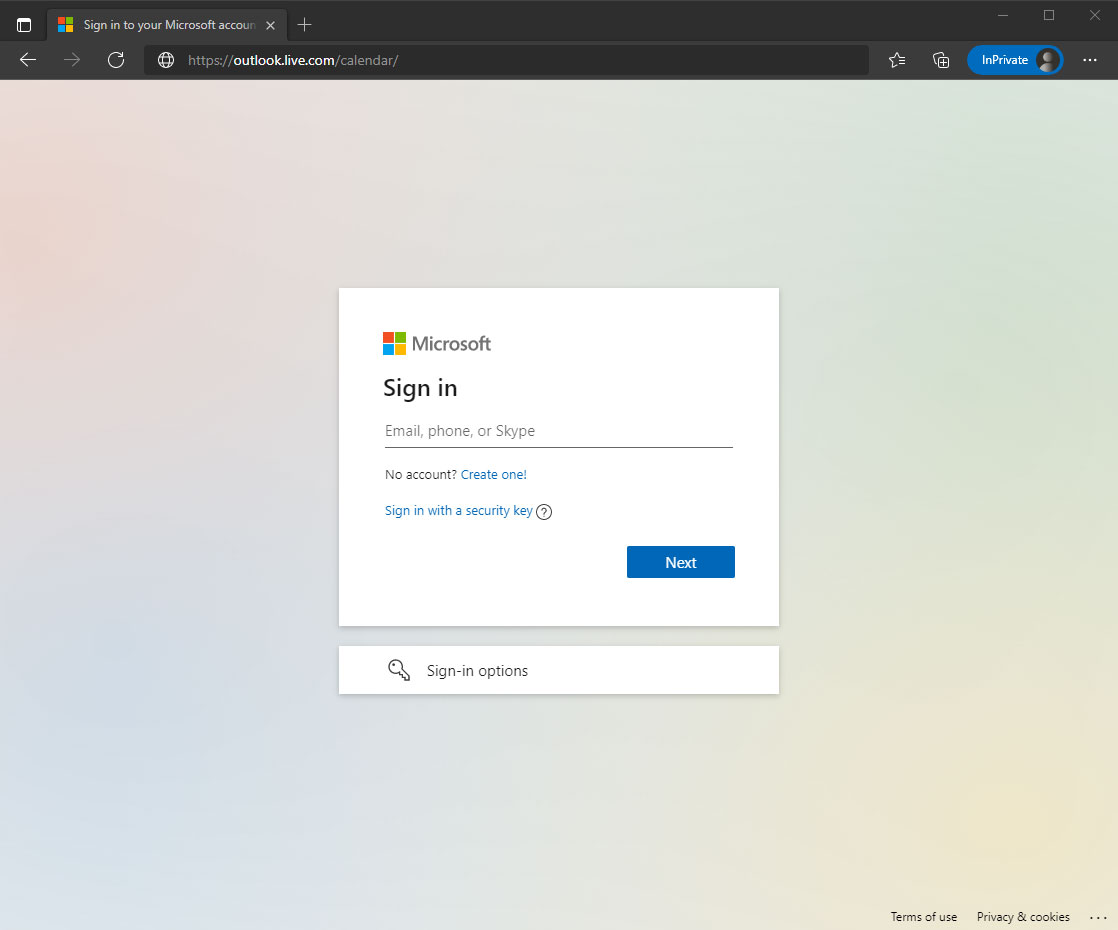View site information globe icon
The image size is (1118, 930).
click(166, 60)
